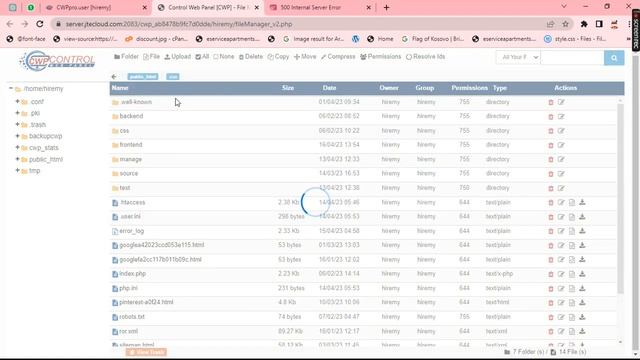640x360 pixels.
Task: Go back using the file manager arrow
Action: click(x=114, y=76)
